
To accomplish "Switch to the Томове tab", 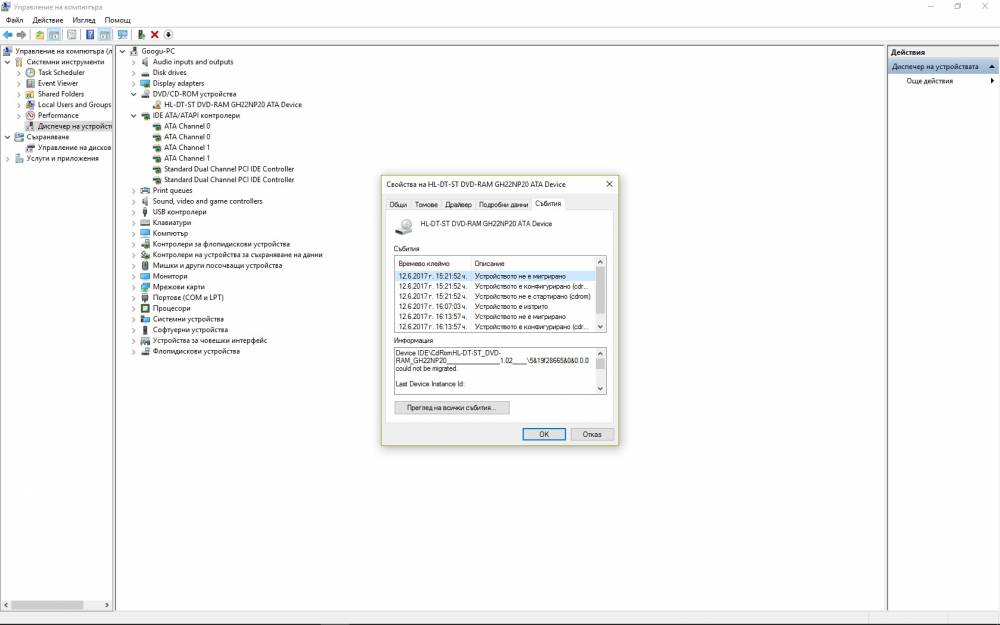I will click(x=426, y=204).
